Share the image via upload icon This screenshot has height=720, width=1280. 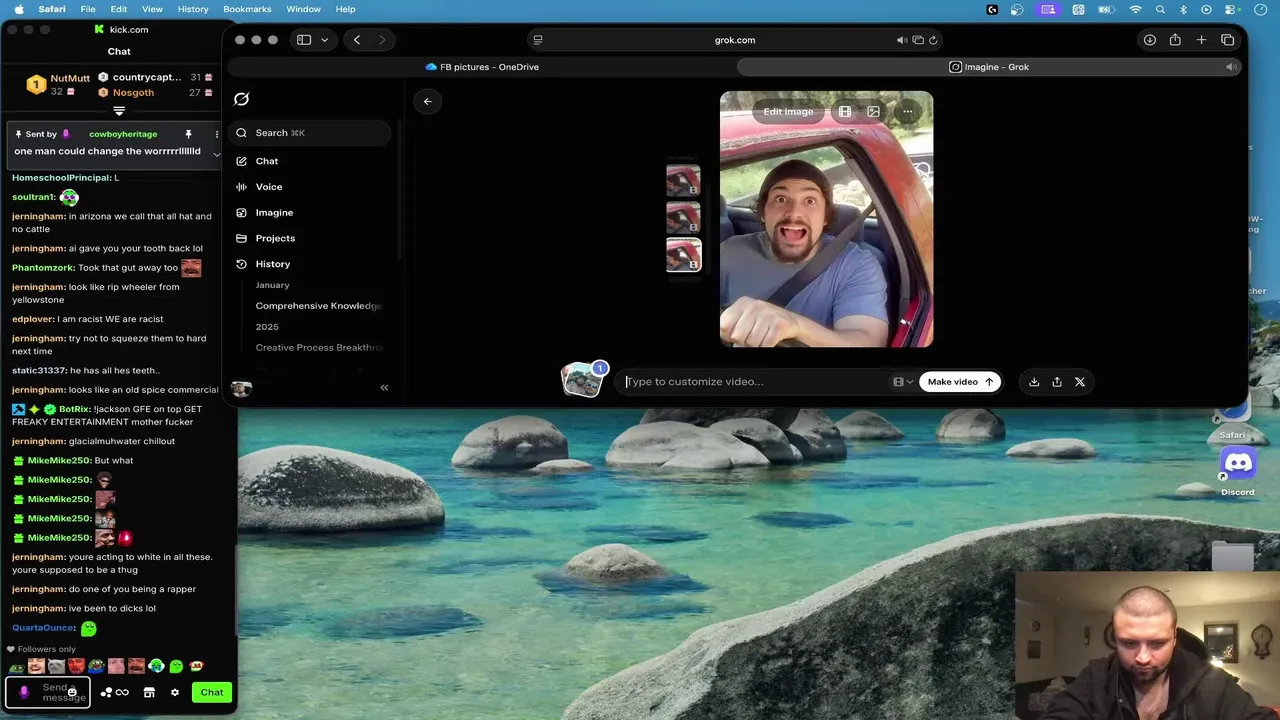tap(1057, 382)
